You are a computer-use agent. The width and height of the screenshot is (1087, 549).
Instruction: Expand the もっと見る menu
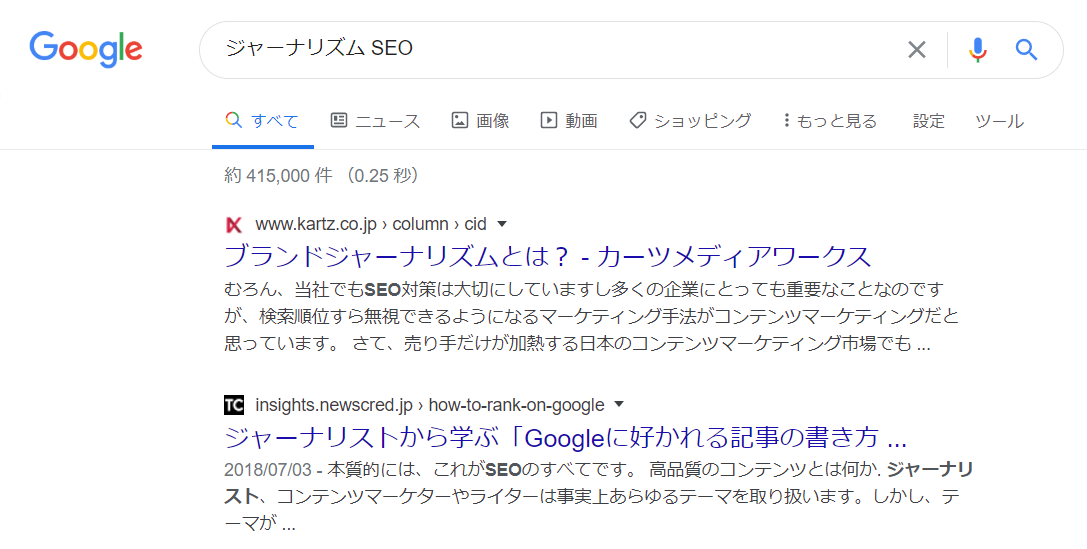click(830, 121)
